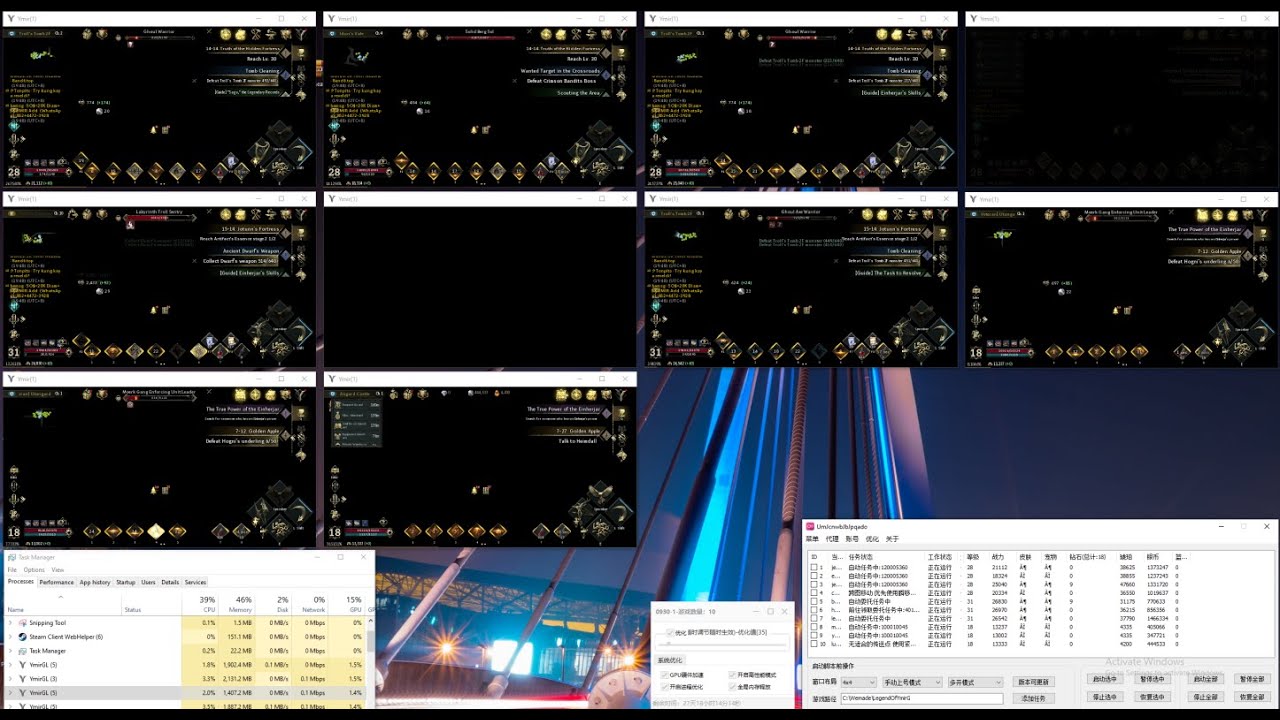Adjust the optimization slider in small optimizer window
This screenshot has height=720, width=1280.
point(721,645)
